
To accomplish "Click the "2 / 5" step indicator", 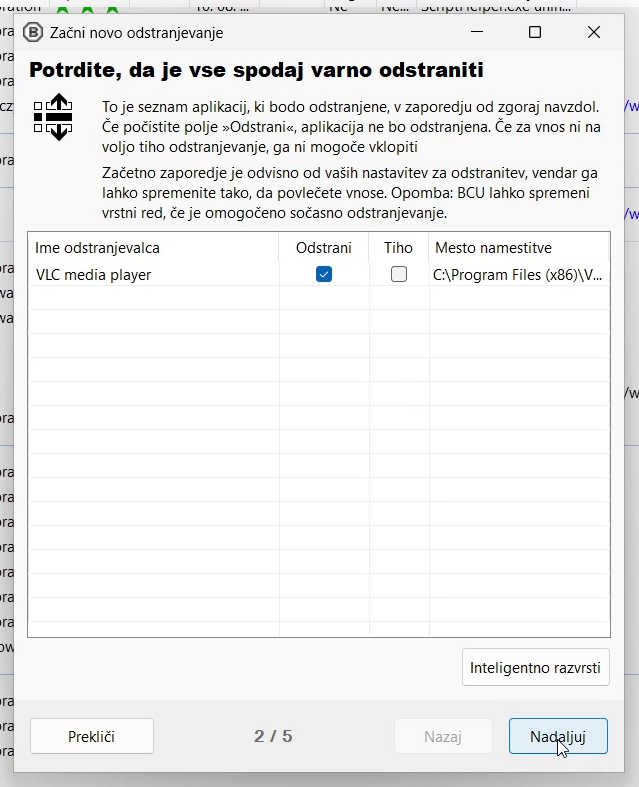I will click(273, 736).
